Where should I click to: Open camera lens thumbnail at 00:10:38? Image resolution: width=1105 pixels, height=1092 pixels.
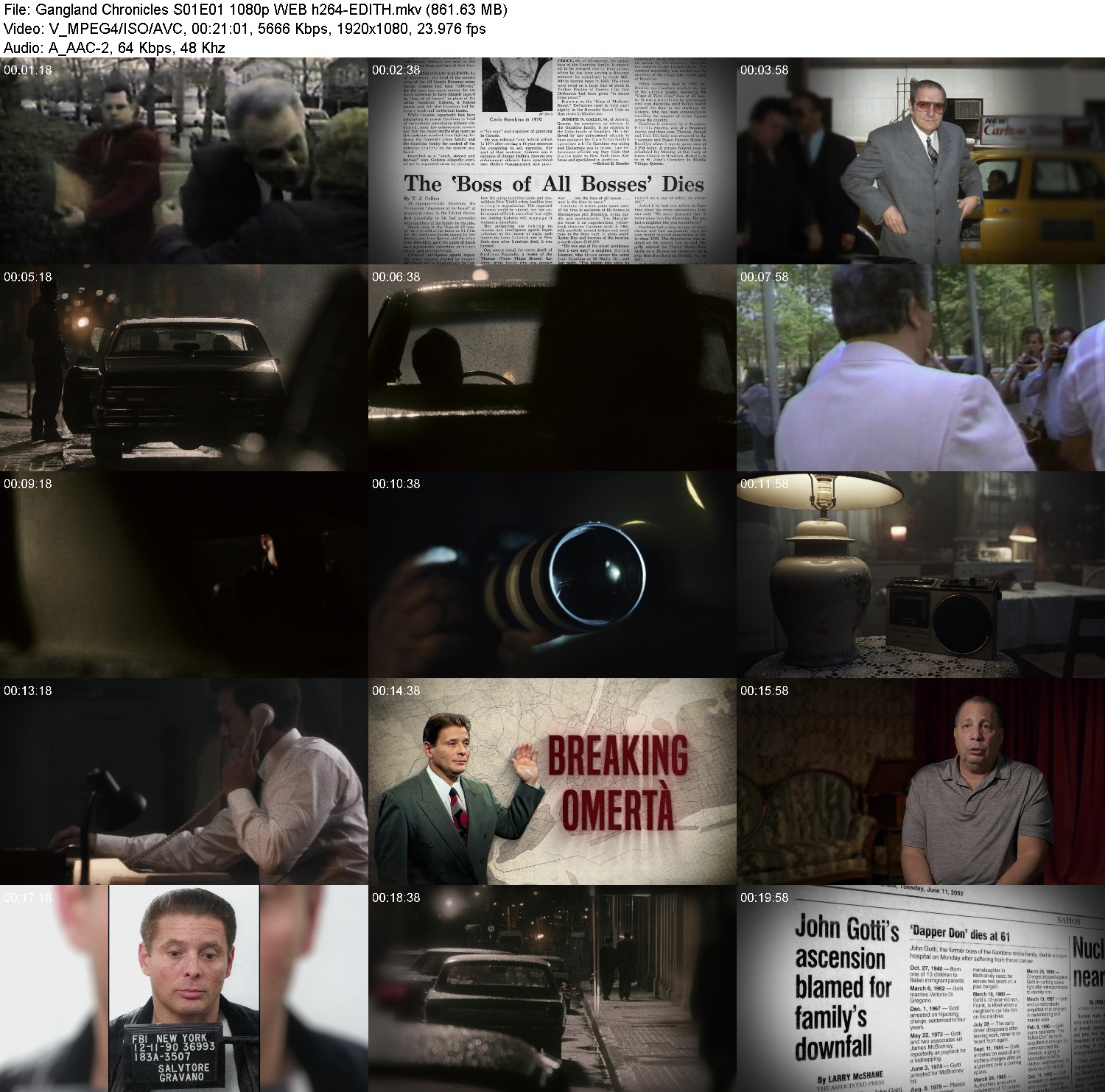coord(552,574)
